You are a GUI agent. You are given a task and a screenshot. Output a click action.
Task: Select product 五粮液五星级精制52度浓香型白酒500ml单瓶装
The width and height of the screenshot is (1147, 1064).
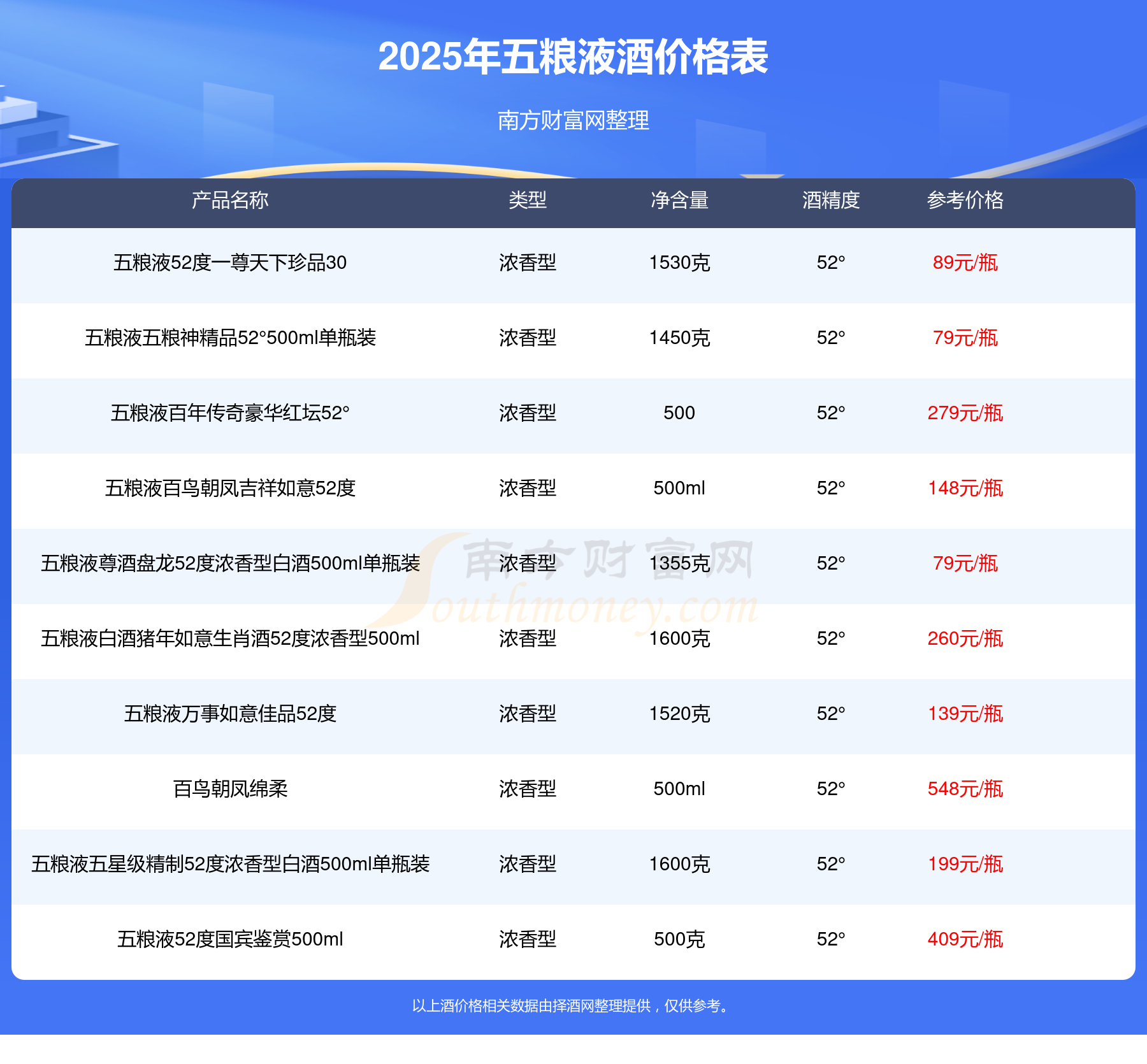click(x=230, y=864)
